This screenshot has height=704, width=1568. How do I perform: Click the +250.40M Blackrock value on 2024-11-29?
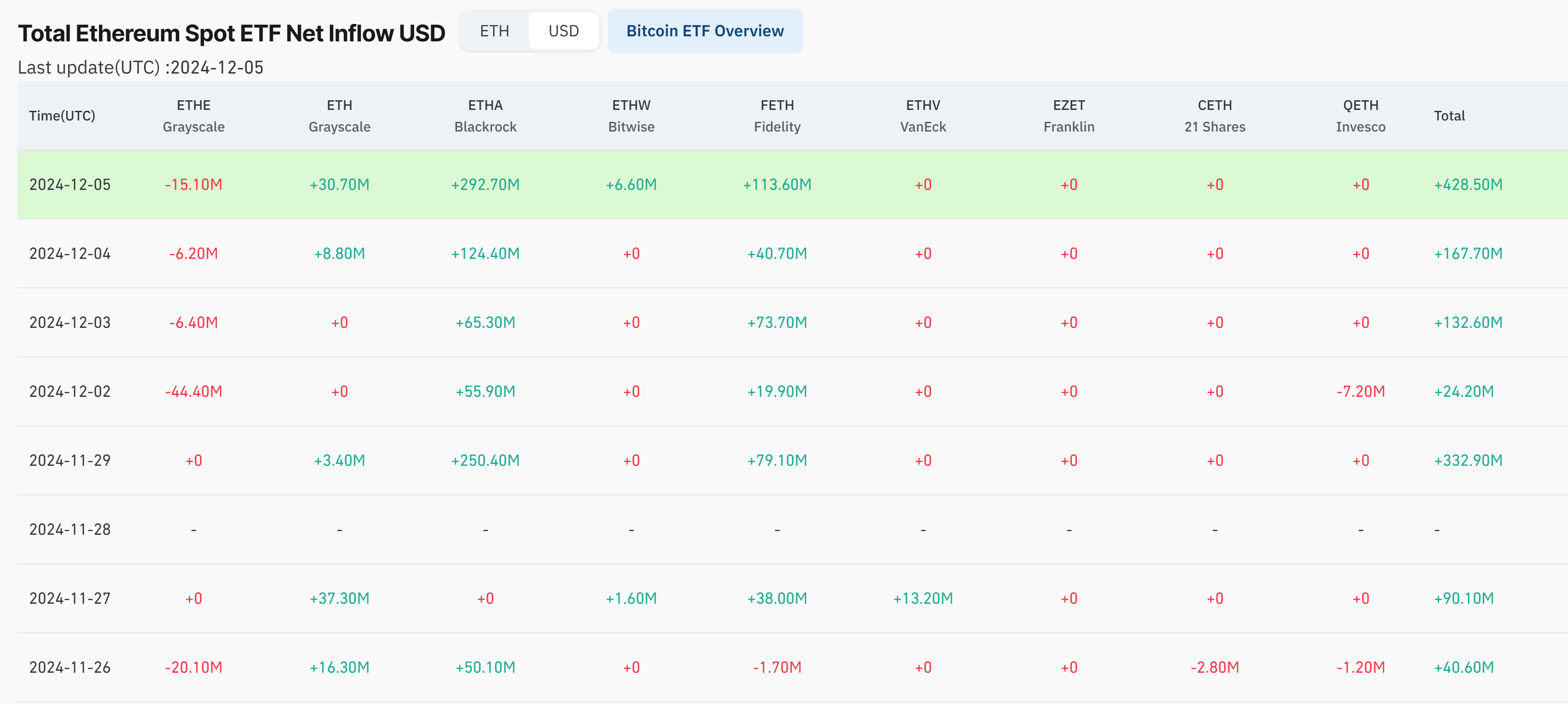point(485,460)
